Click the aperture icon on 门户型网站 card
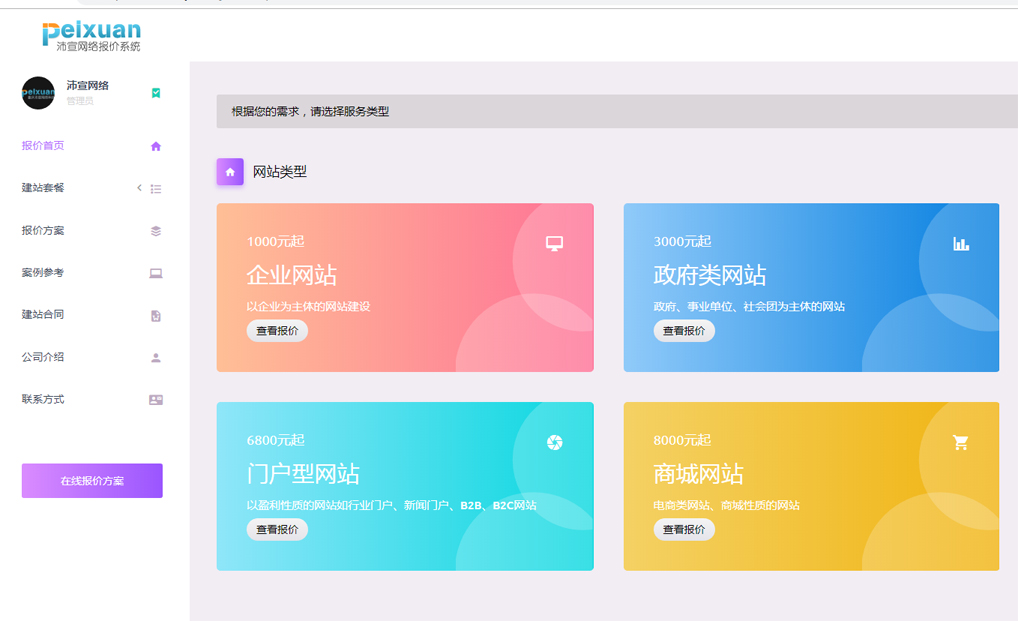The height and width of the screenshot is (621, 1018). tap(554, 441)
